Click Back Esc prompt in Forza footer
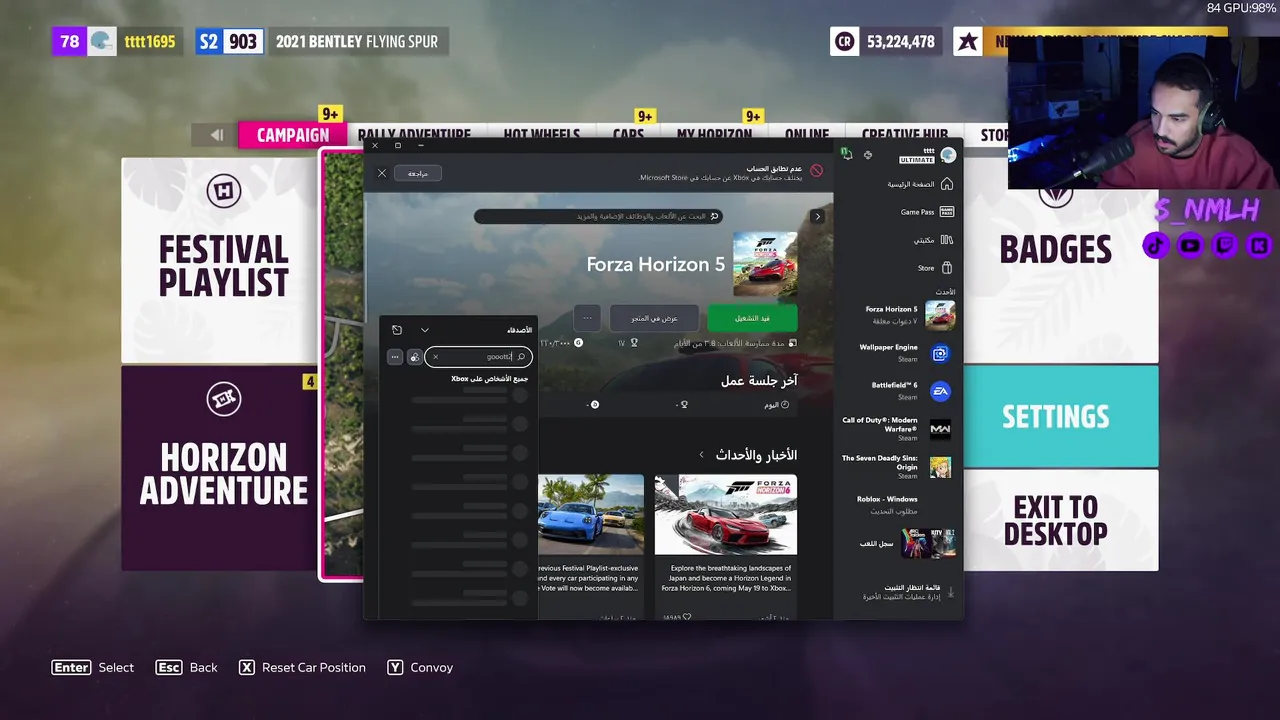This screenshot has width=1280, height=720. (186, 667)
